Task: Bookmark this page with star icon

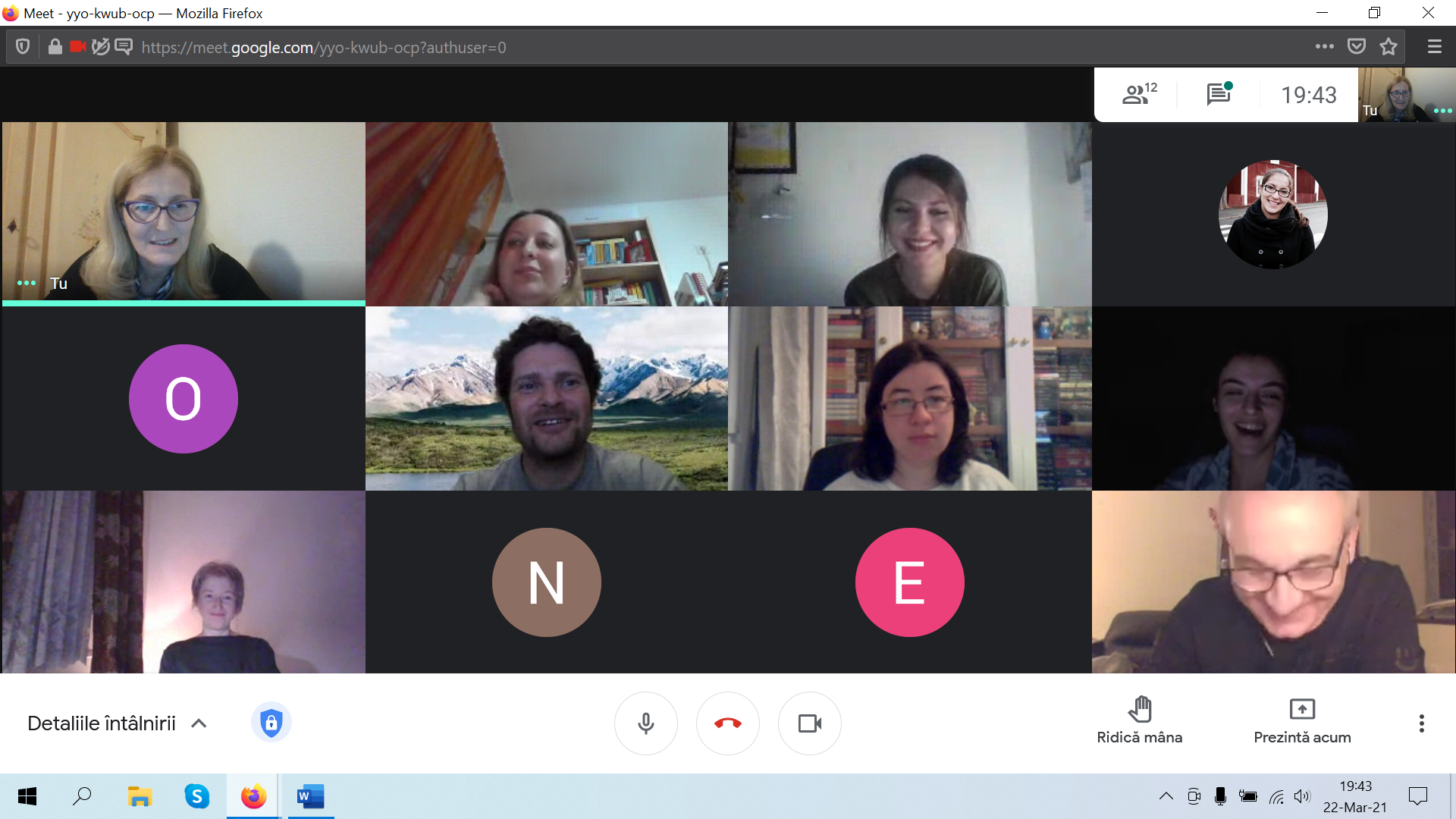Action: click(1389, 47)
